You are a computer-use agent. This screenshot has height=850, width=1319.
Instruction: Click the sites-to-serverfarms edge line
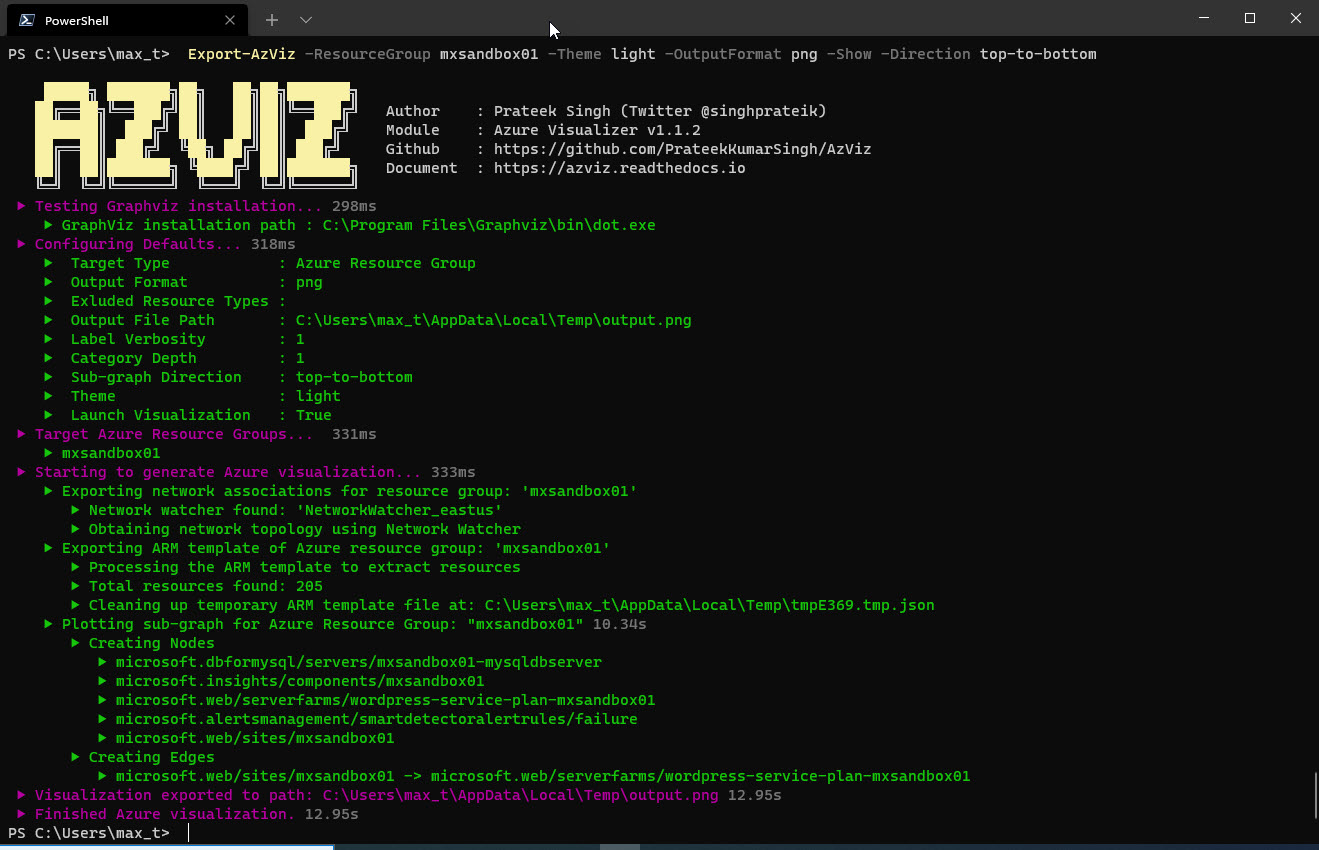click(534, 776)
